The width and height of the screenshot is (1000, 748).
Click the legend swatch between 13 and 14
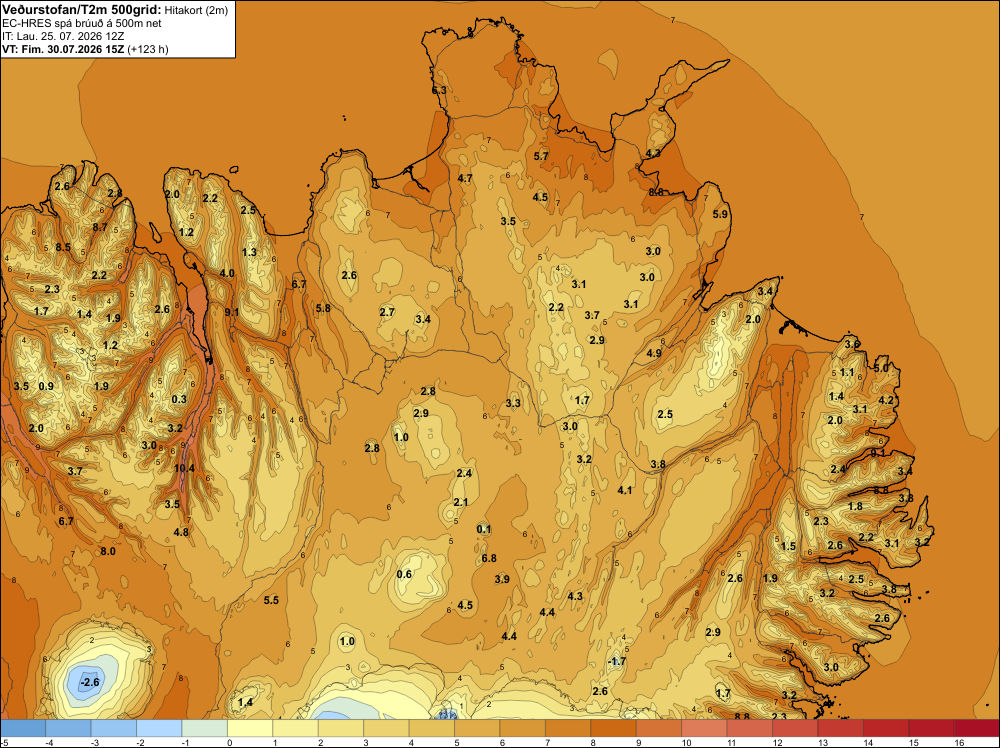click(x=840, y=728)
